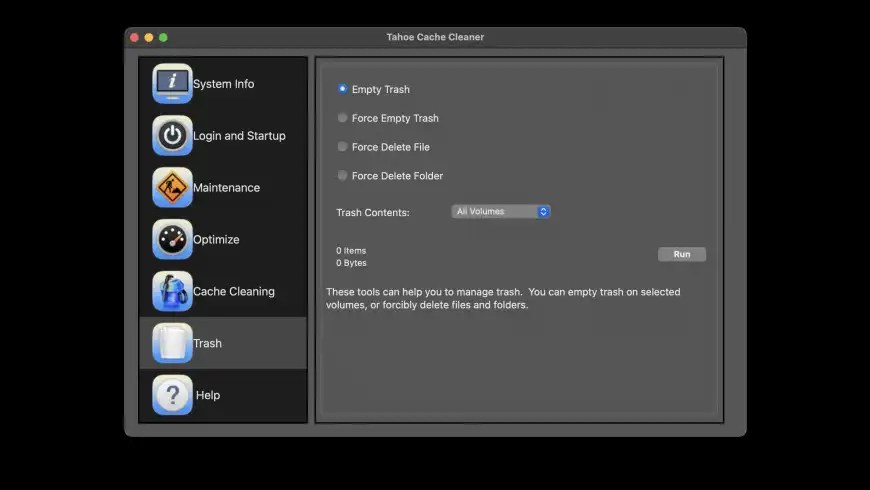
Task: Click the Trash Contents label
Action: pos(373,213)
